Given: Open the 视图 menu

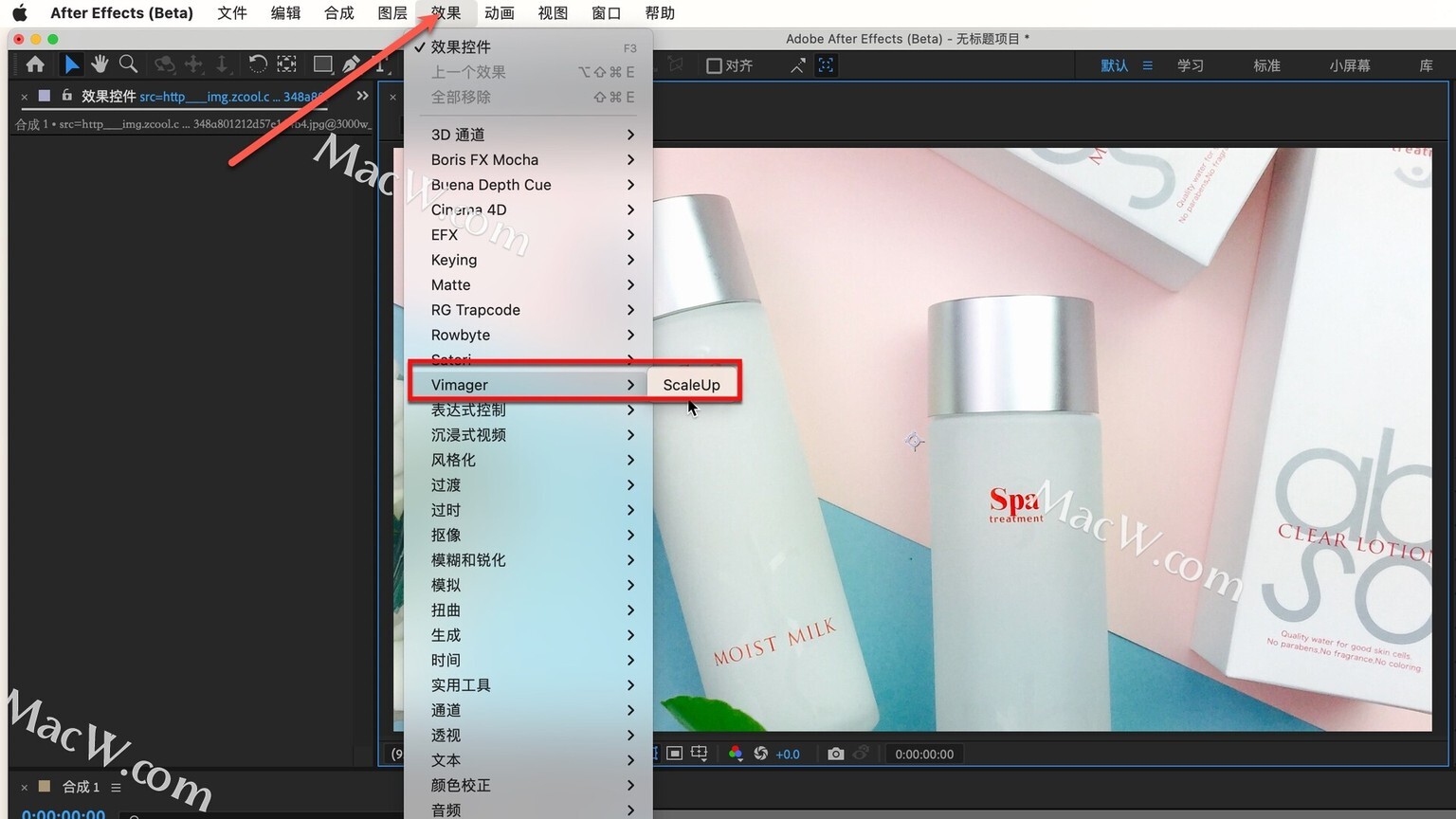Looking at the screenshot, I should click(553, 13).
